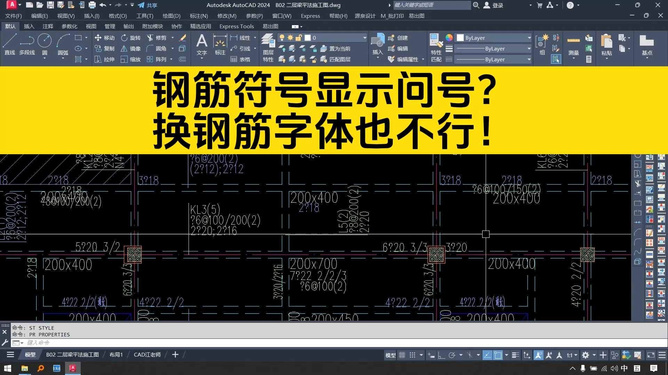This screenshot has height=375, width=668.
Task: Open the annotation scale 1:1 dropdown
Action: point(572,355)
